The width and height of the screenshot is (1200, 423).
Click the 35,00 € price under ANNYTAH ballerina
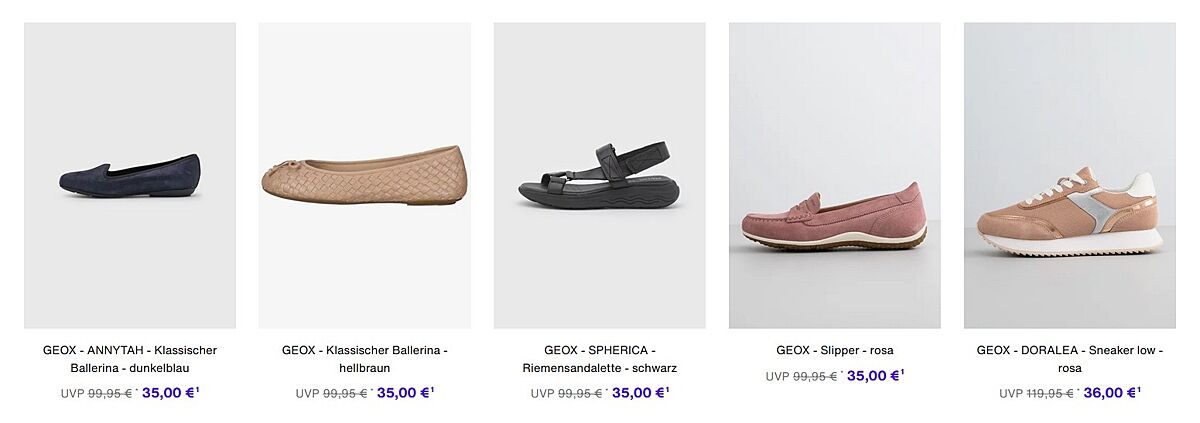click(x=169, y=393)
